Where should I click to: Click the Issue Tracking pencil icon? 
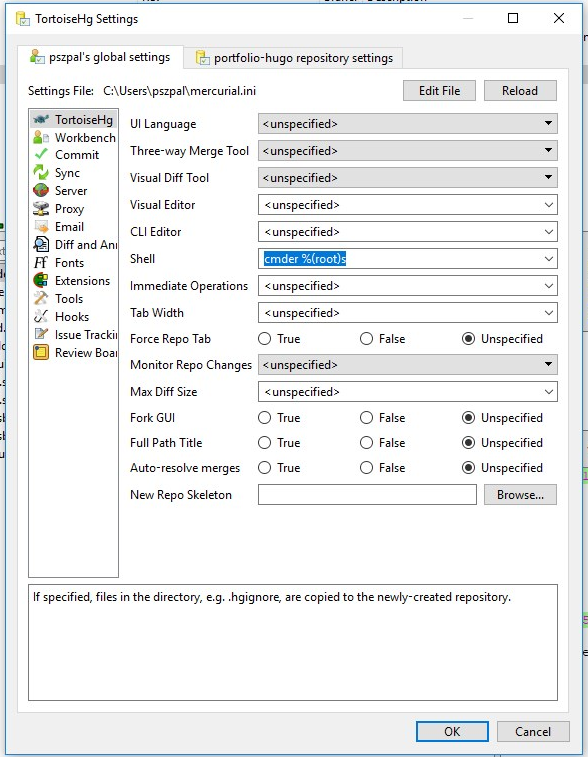point(41,334)
